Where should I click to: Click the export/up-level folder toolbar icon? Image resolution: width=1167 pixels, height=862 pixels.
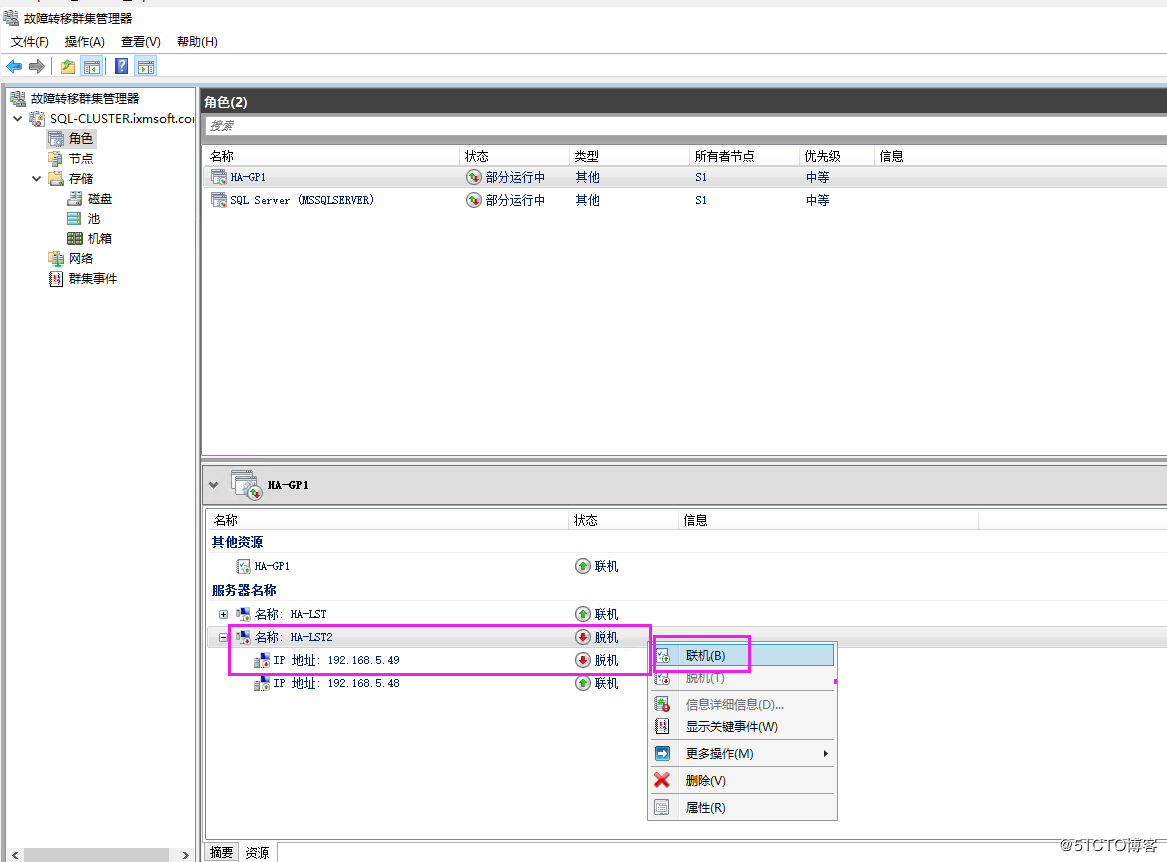[67, 66]
